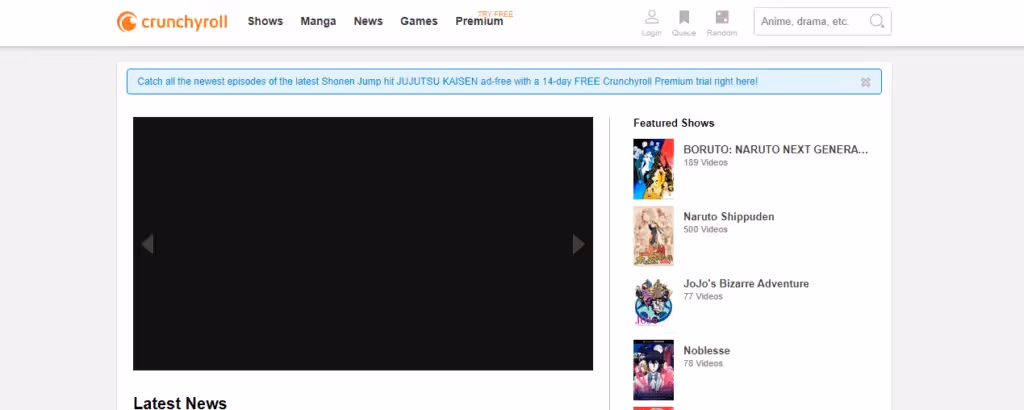Click the main carousel video area

pos(363,244)
